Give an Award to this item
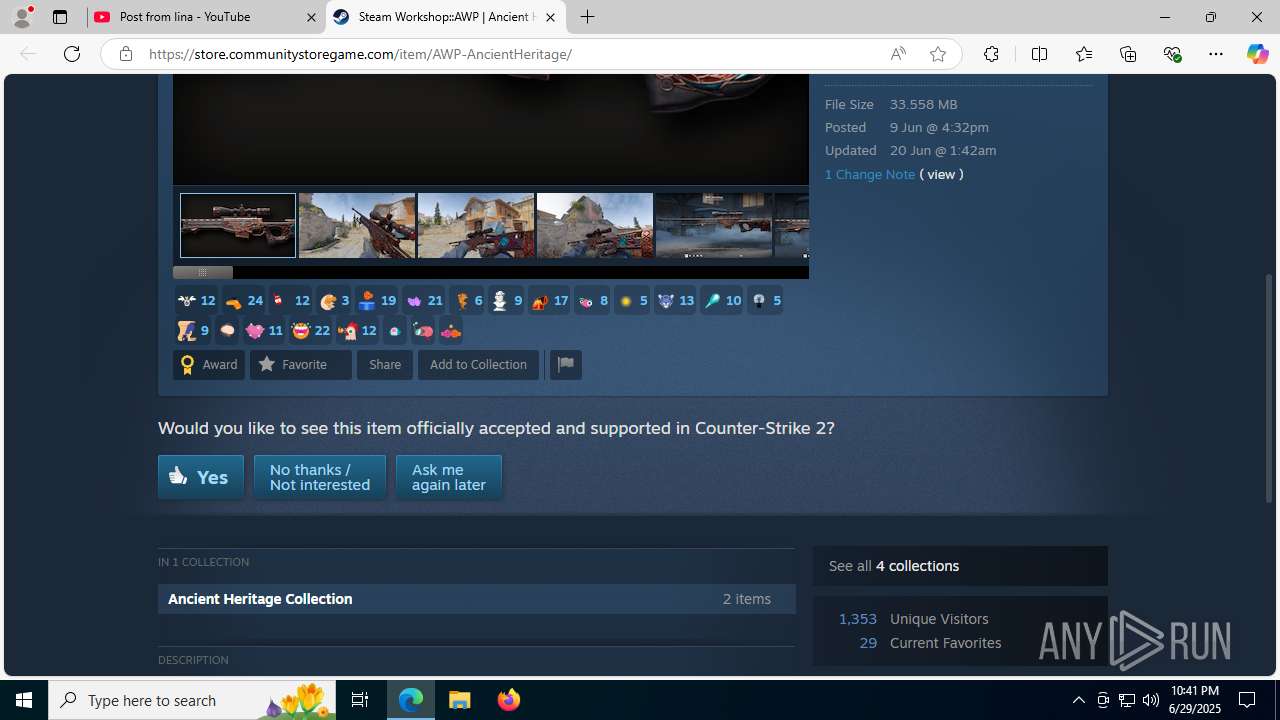The image size is (1280, 720). (x=209, y=364)
